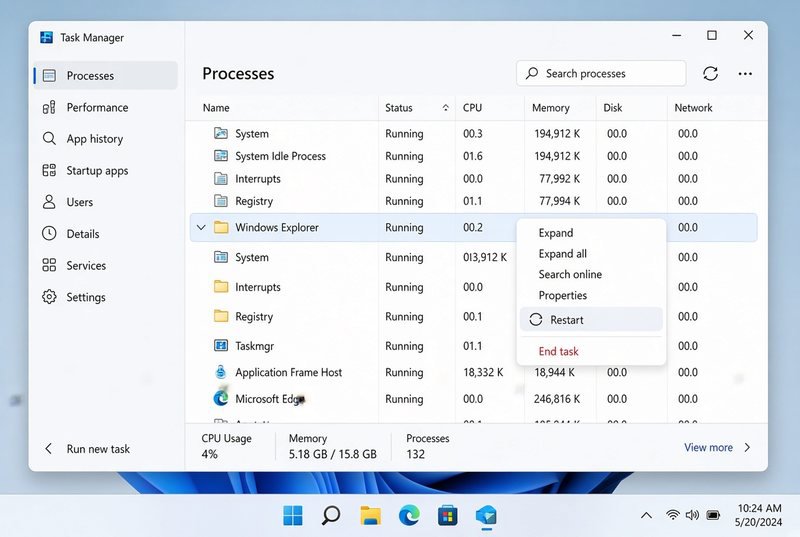Click the Application Frame Host icon

pos(220,372)
